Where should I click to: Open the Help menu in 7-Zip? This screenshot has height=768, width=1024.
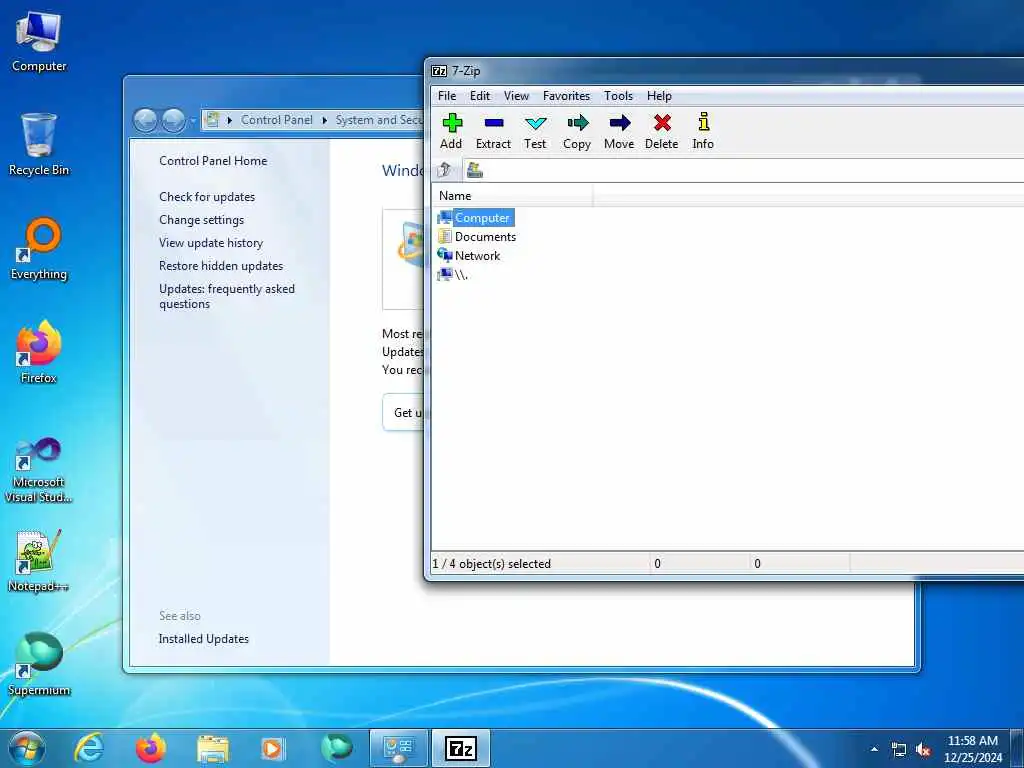pos(659,96)
